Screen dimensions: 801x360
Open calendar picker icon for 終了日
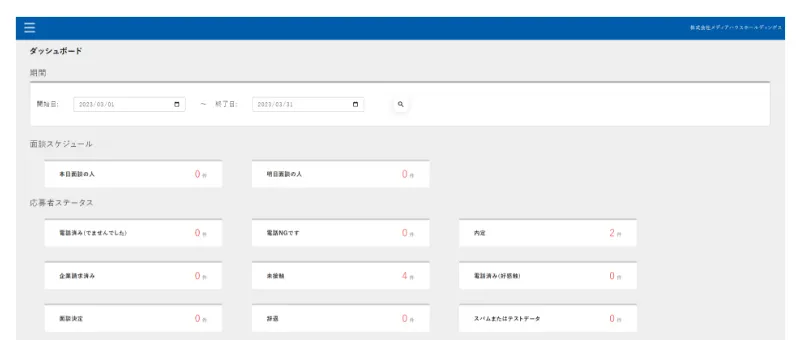356,104
